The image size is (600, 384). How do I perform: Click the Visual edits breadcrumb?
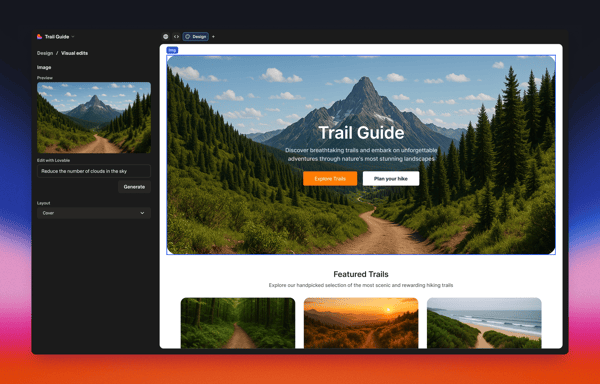pos(75,53)
